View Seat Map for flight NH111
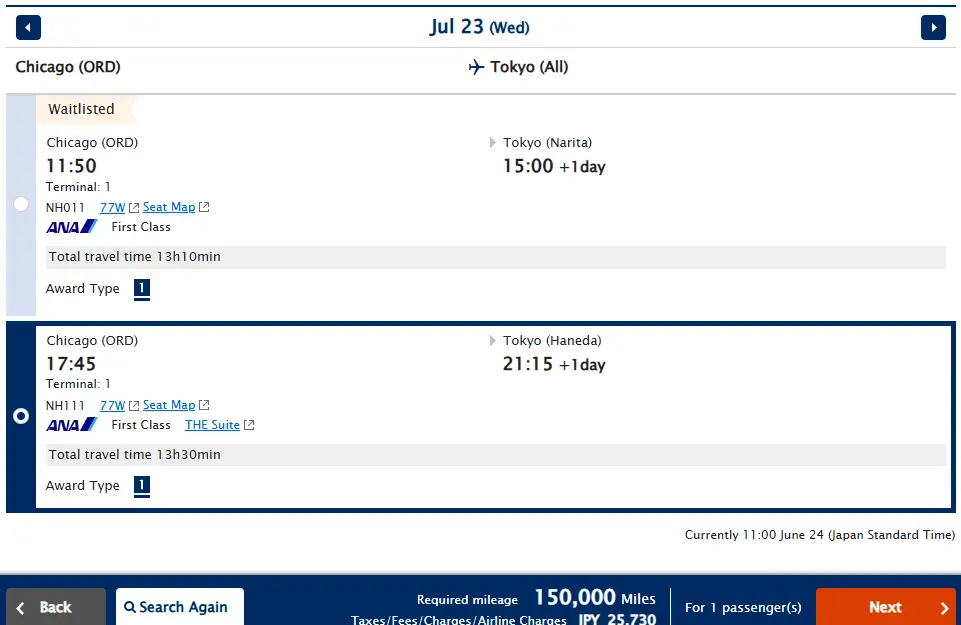This screenshot has height=625, width=961. click(169, 405)
